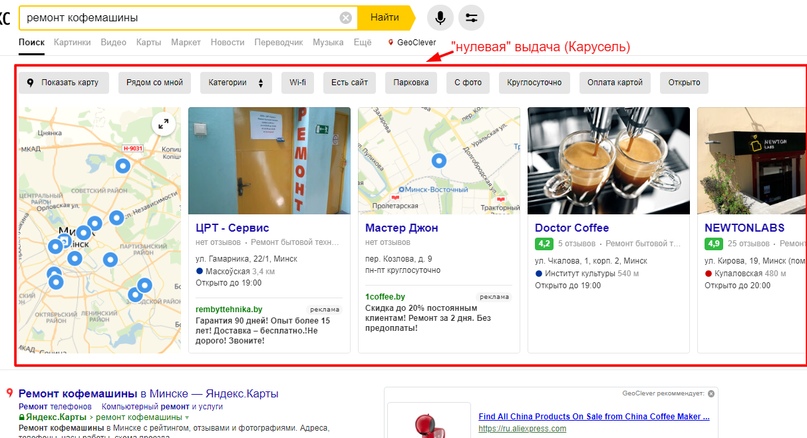Screen dimensions: 807x438
Task: Toggle the Wi-fi filter
Action: point(297,82)
